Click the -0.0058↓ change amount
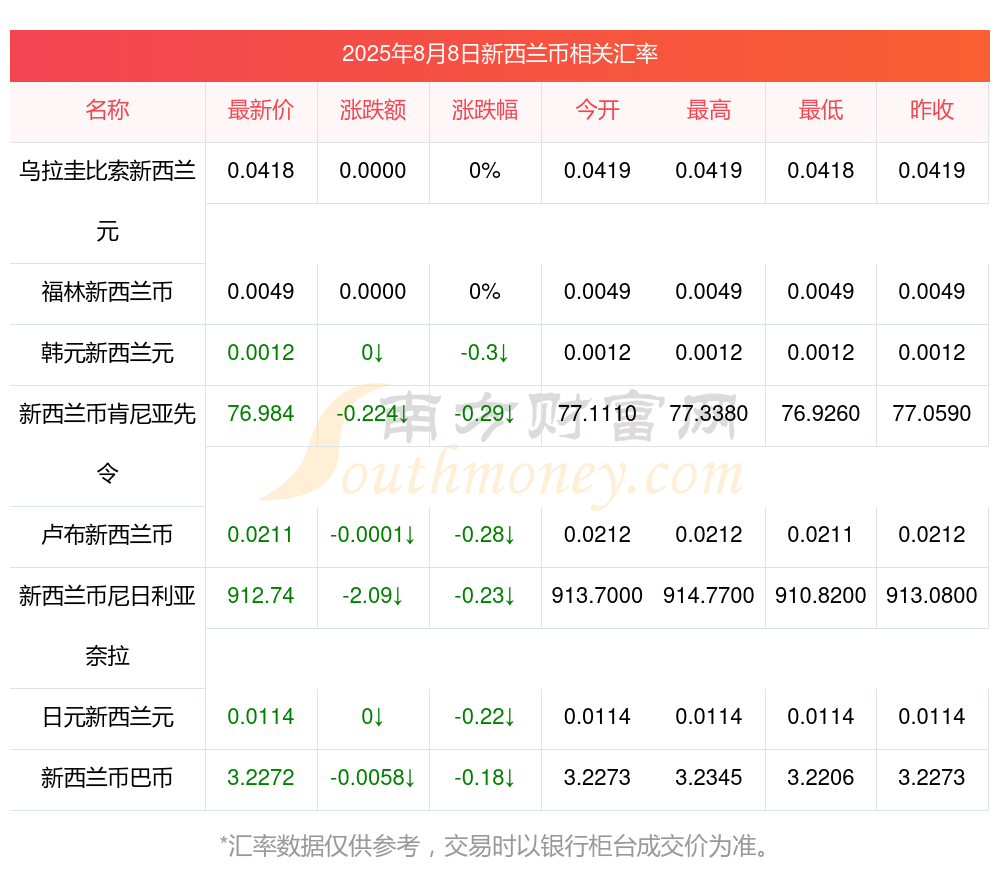The height and width of the screenshot is (877, 1000). [x=372, y=778]
